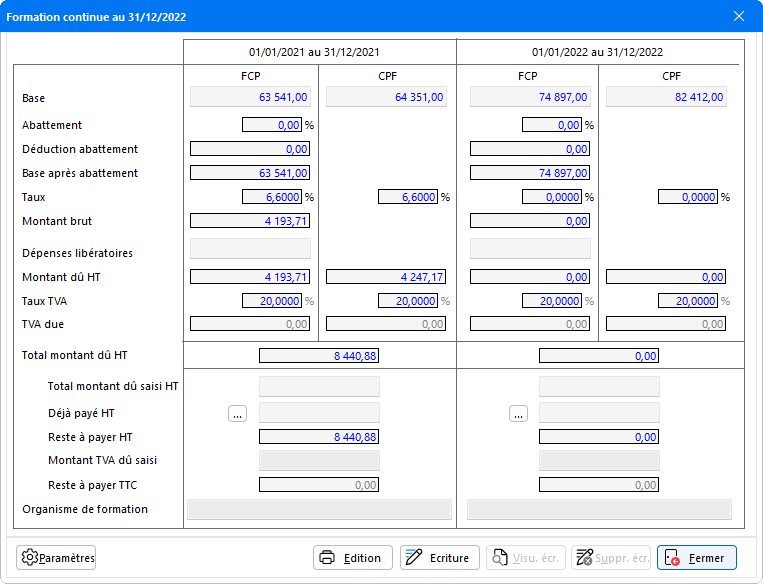Click Abattement percentage field for 2022 FCP
This screenshot has width=763, height=584.
tap(552, 125)
